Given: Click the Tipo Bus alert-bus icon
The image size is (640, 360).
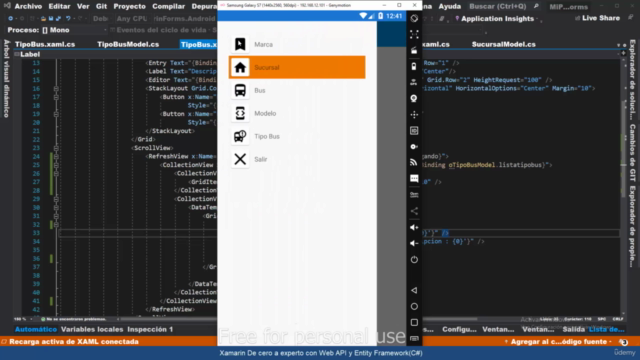Looking at the screenshot, I should (240, 136).
